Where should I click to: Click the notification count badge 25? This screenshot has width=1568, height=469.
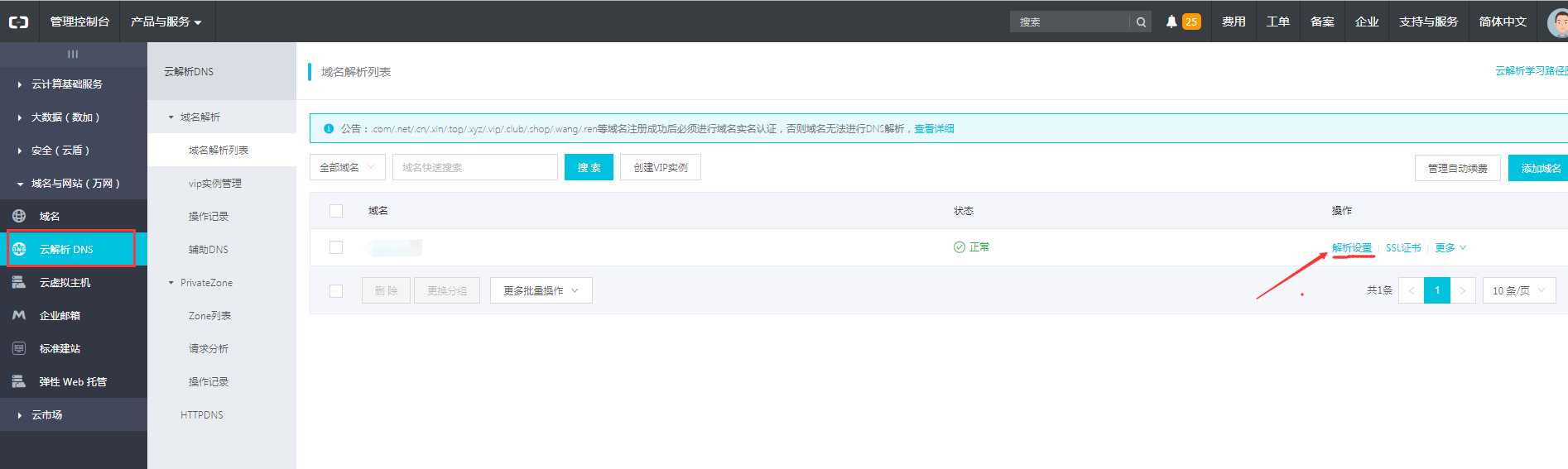[1191, 22]
